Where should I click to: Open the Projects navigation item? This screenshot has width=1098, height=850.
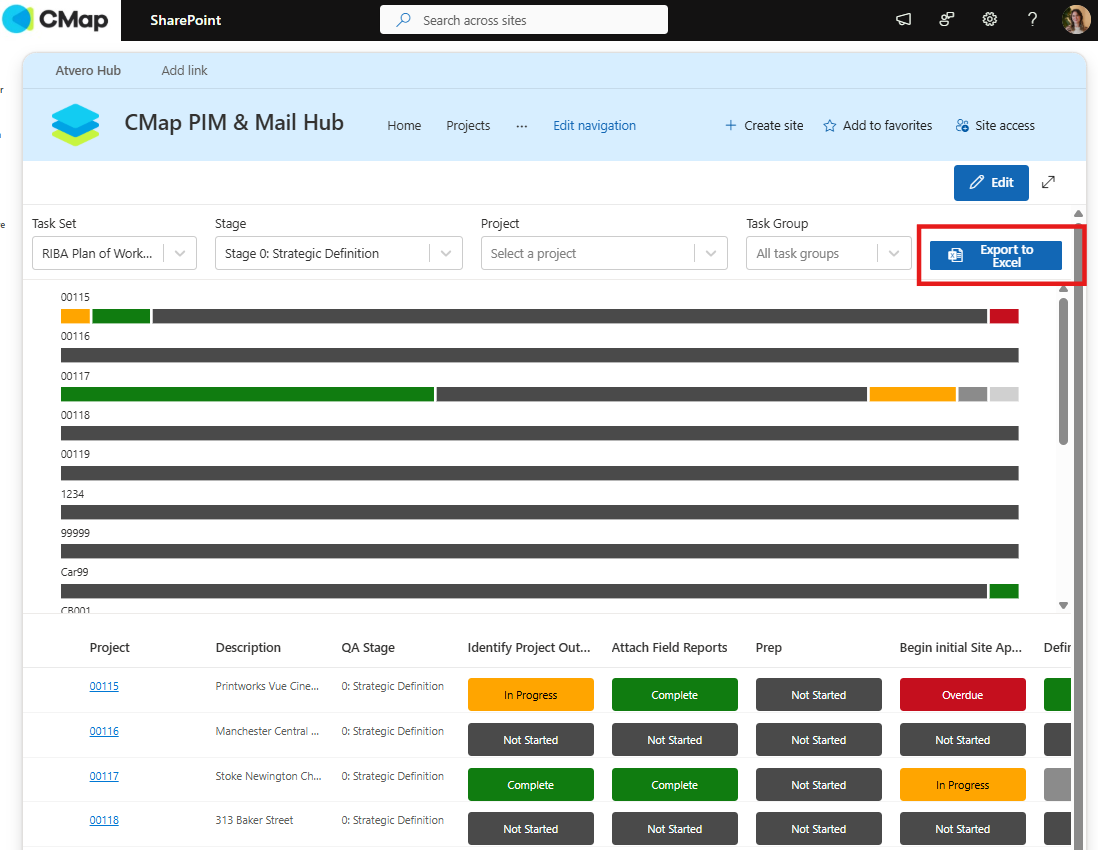[x=468, y=125]
